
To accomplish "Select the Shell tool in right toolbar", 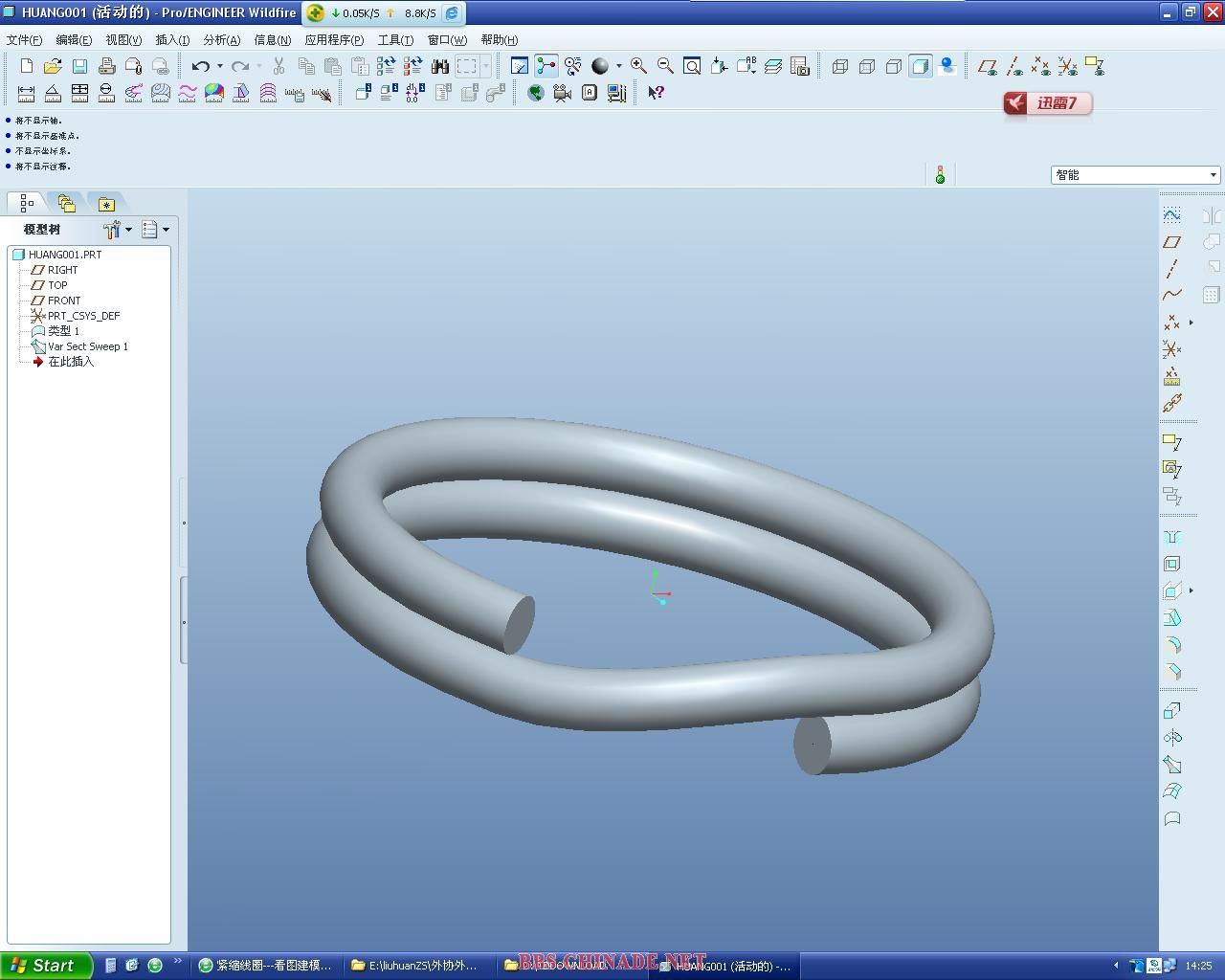I will coord(1171,564).
